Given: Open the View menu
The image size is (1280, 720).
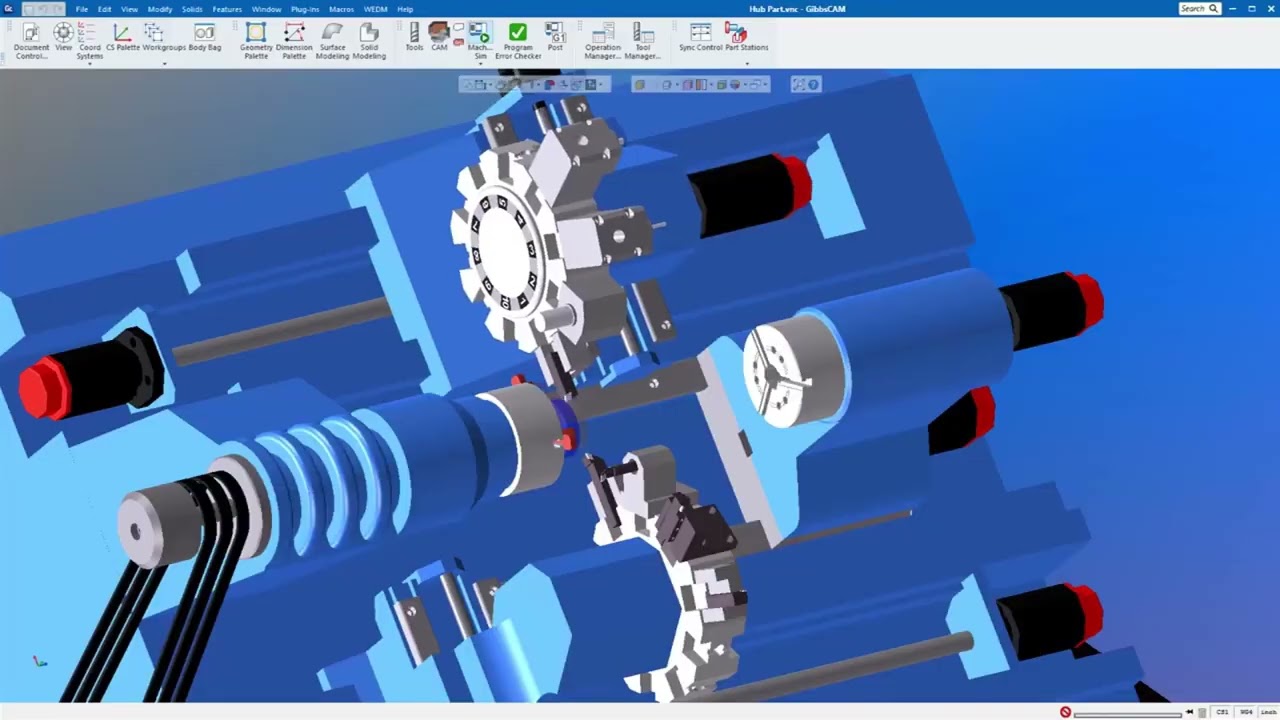Looking at the screenshot, I should [129, 9].
